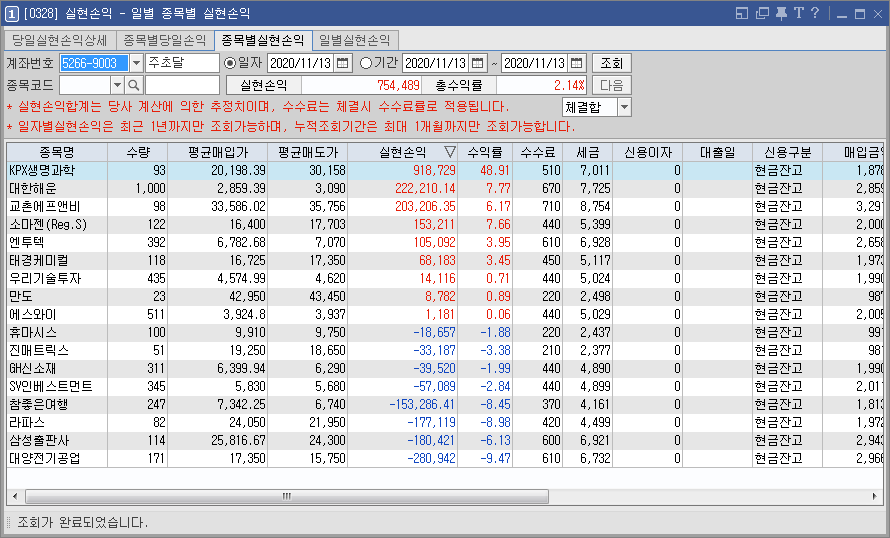
Task: Select the 에스와이 row
Action: pyautogui.click(x=445, y=314)
